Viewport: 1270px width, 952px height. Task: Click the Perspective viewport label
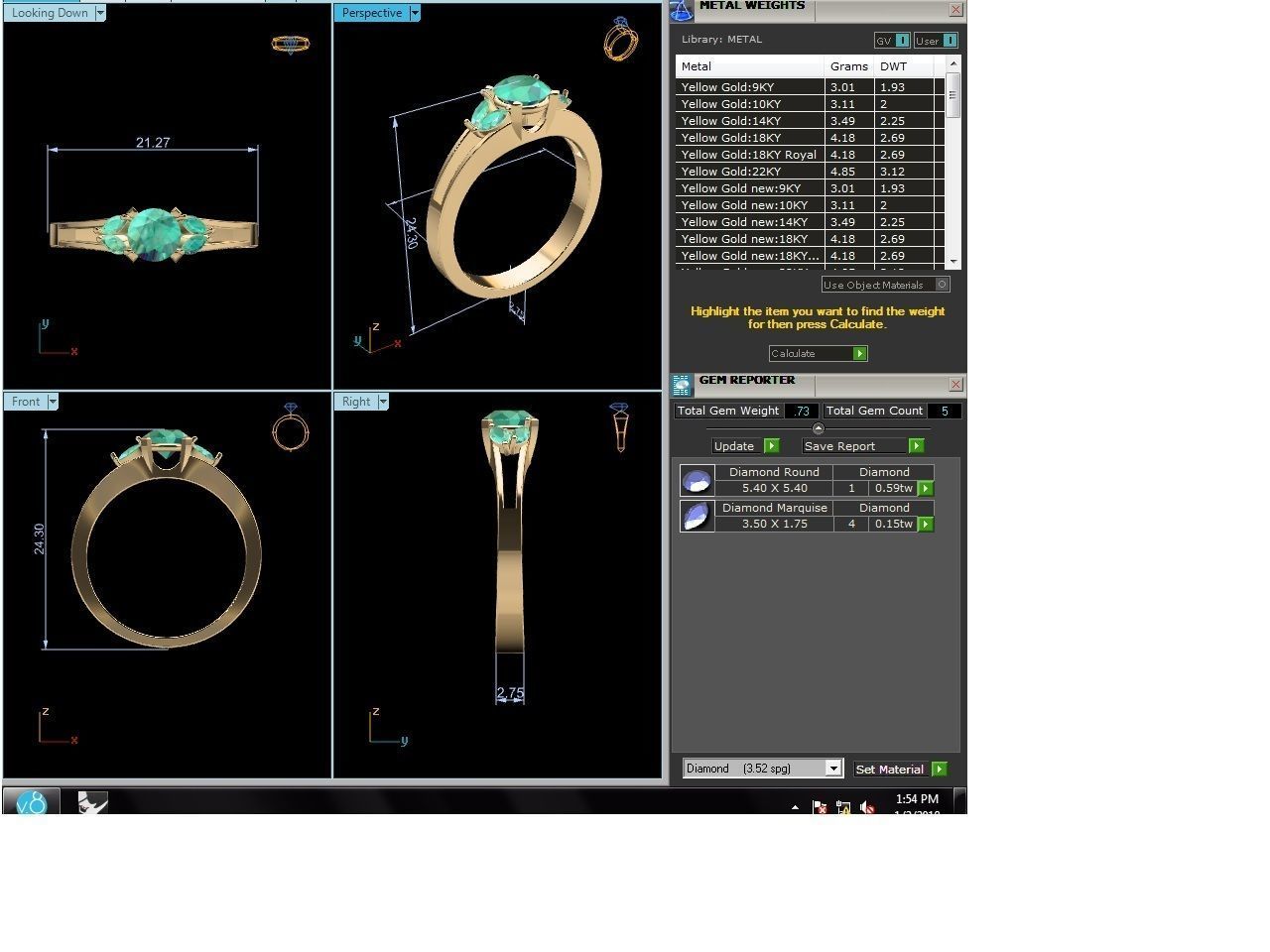pos(372,13)
